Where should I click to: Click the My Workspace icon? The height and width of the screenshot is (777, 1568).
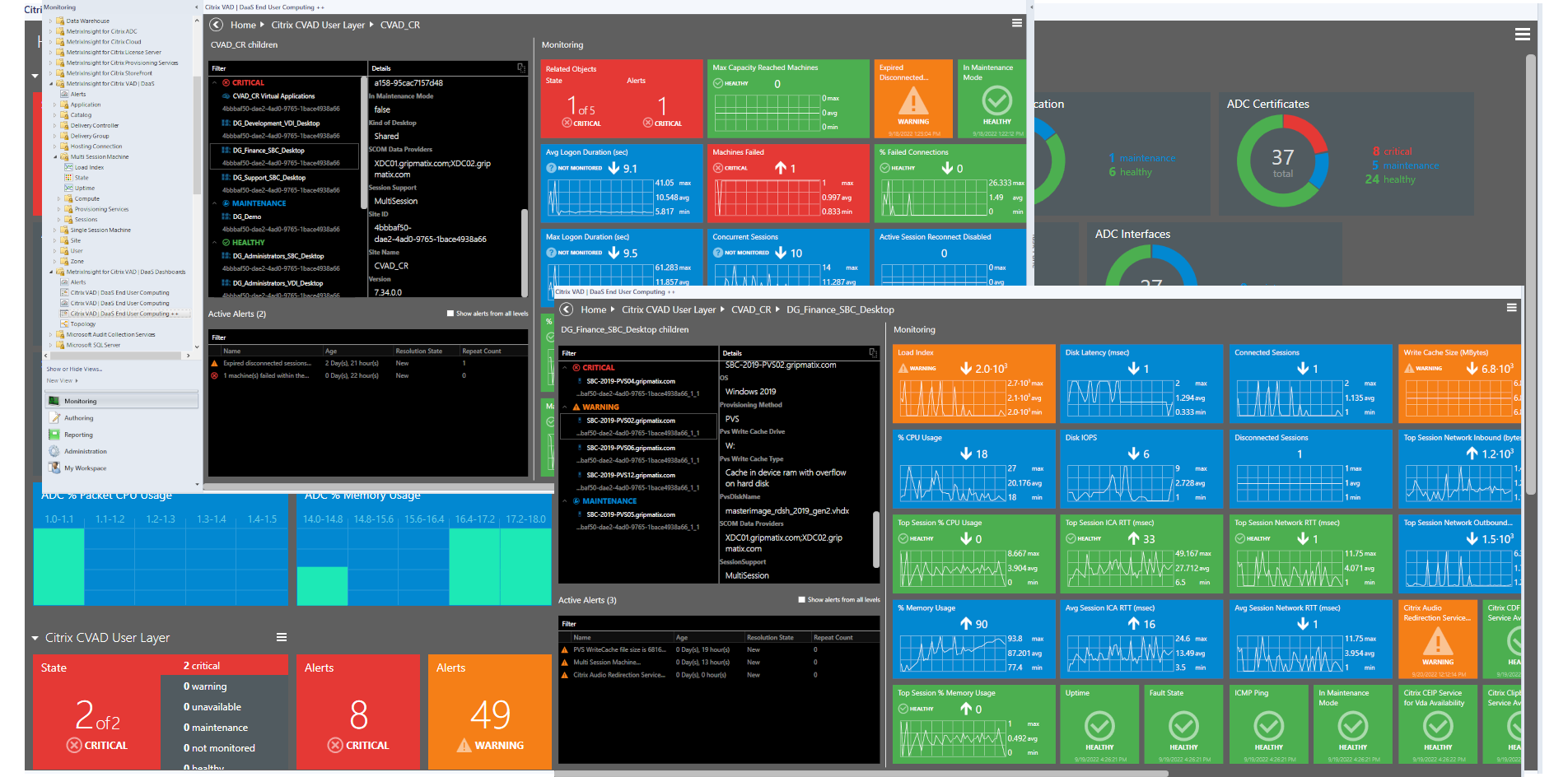click(54, 468)
